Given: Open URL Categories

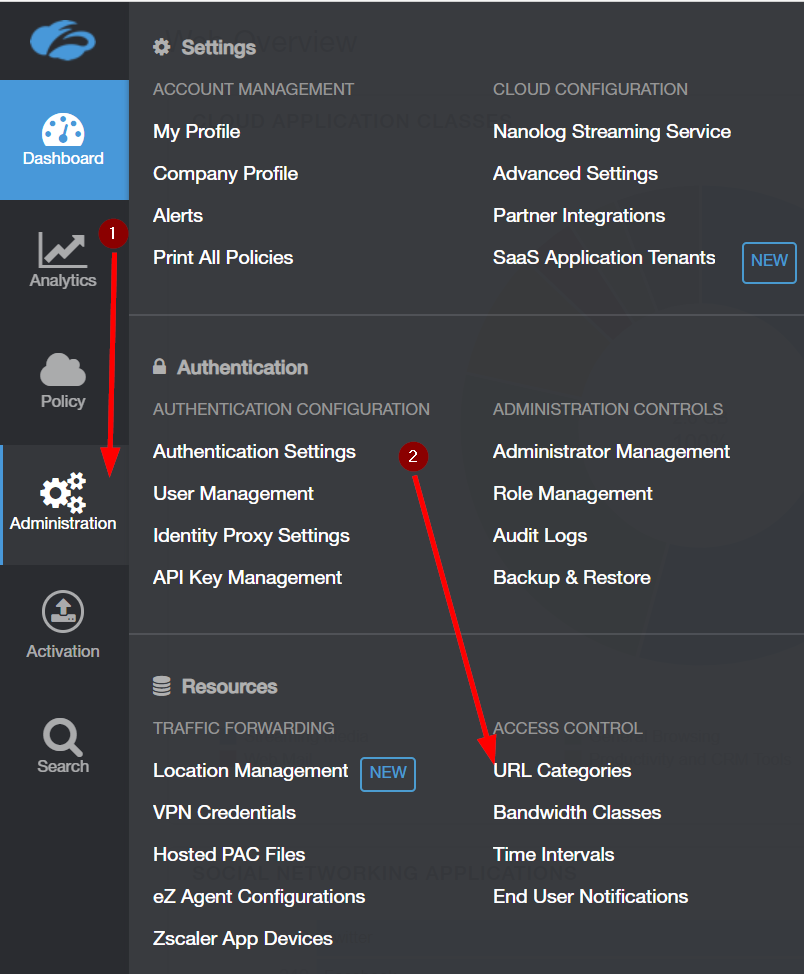Looking at the screenshot, I should pos(562,771).
